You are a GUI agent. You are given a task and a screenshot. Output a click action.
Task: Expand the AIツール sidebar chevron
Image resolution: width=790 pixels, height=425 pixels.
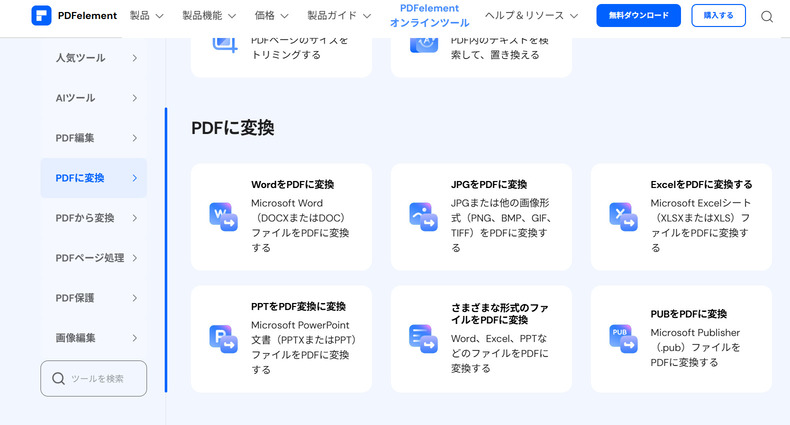[x=135, y=98]
